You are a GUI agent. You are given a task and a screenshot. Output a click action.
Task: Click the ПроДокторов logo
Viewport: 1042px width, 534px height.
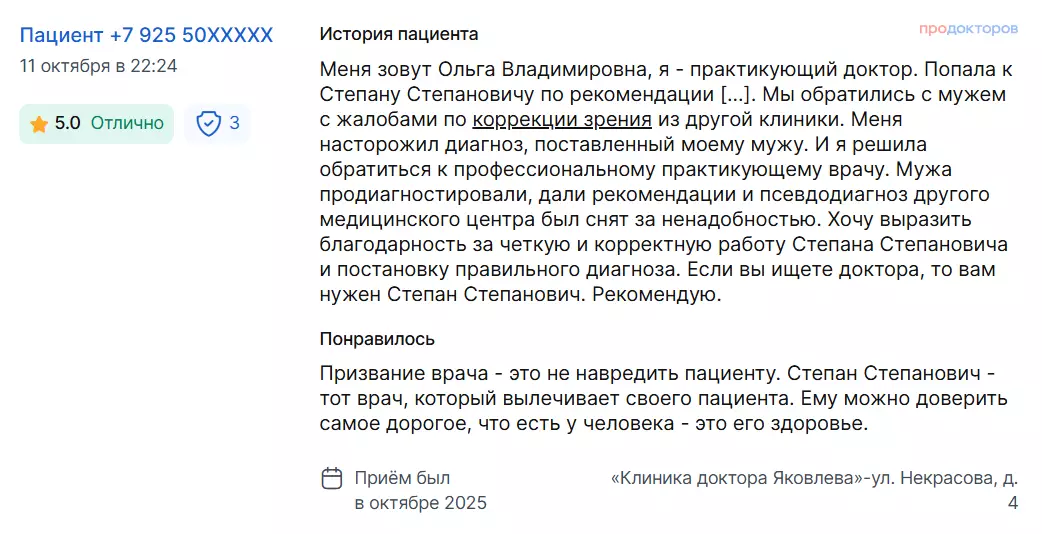tap(968, 29)
